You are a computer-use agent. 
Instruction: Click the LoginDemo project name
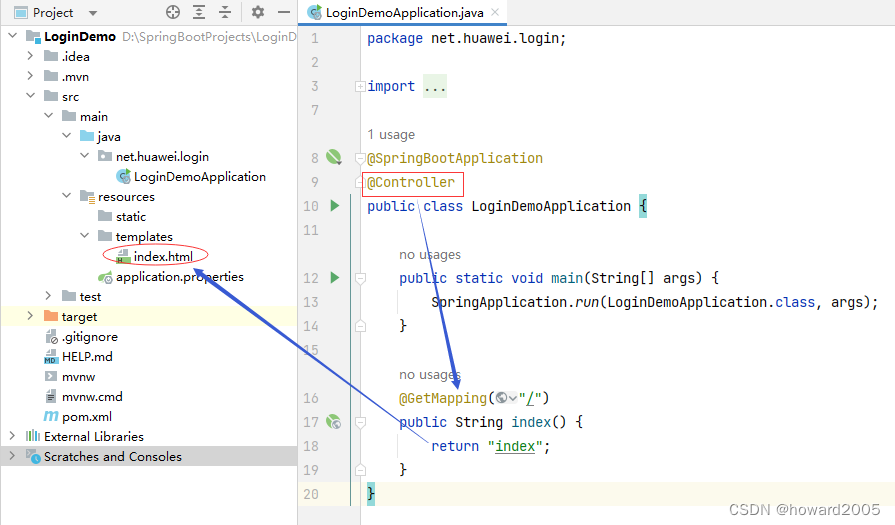pos(80,37)
